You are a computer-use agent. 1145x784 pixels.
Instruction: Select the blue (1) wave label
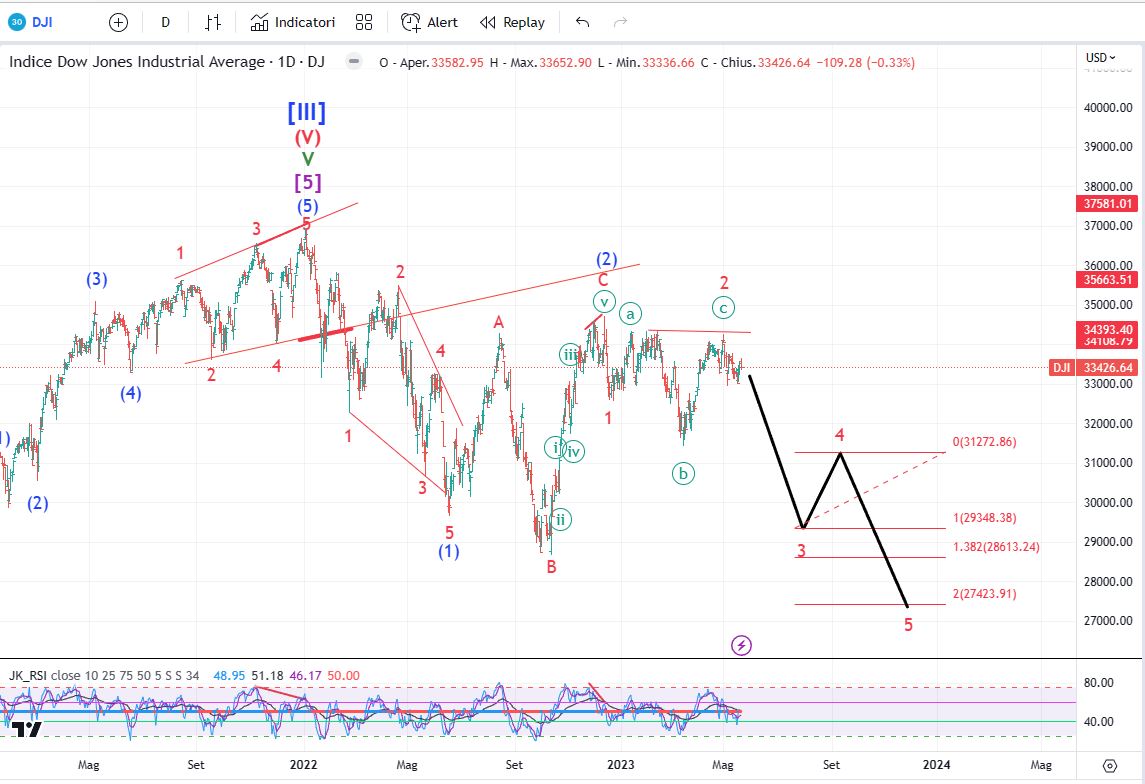tap(448, 551)
